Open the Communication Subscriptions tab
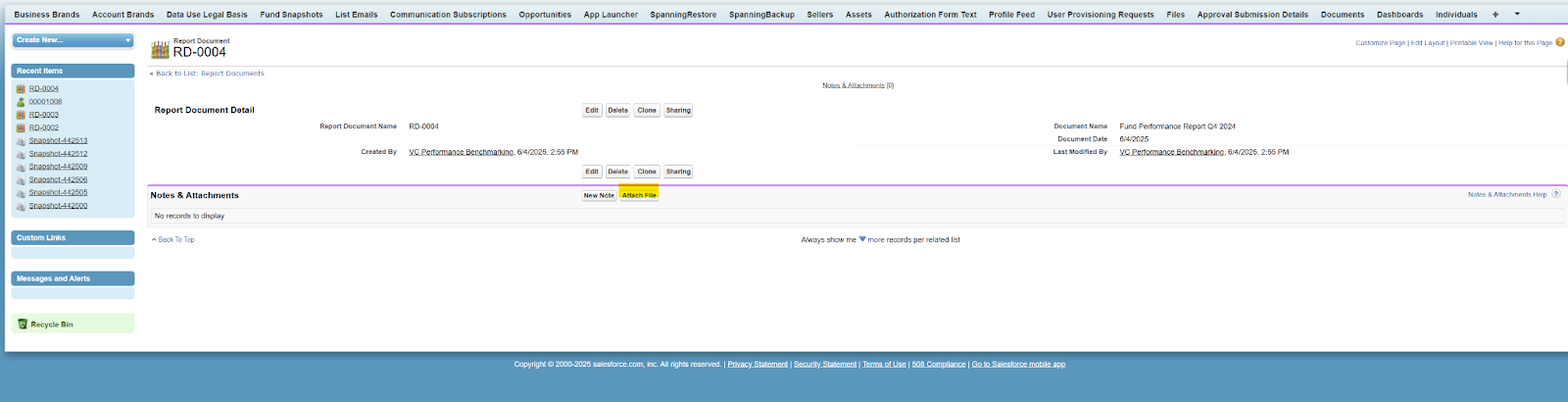This screenshot has height=402, width=1568. (x=448, y=15)
